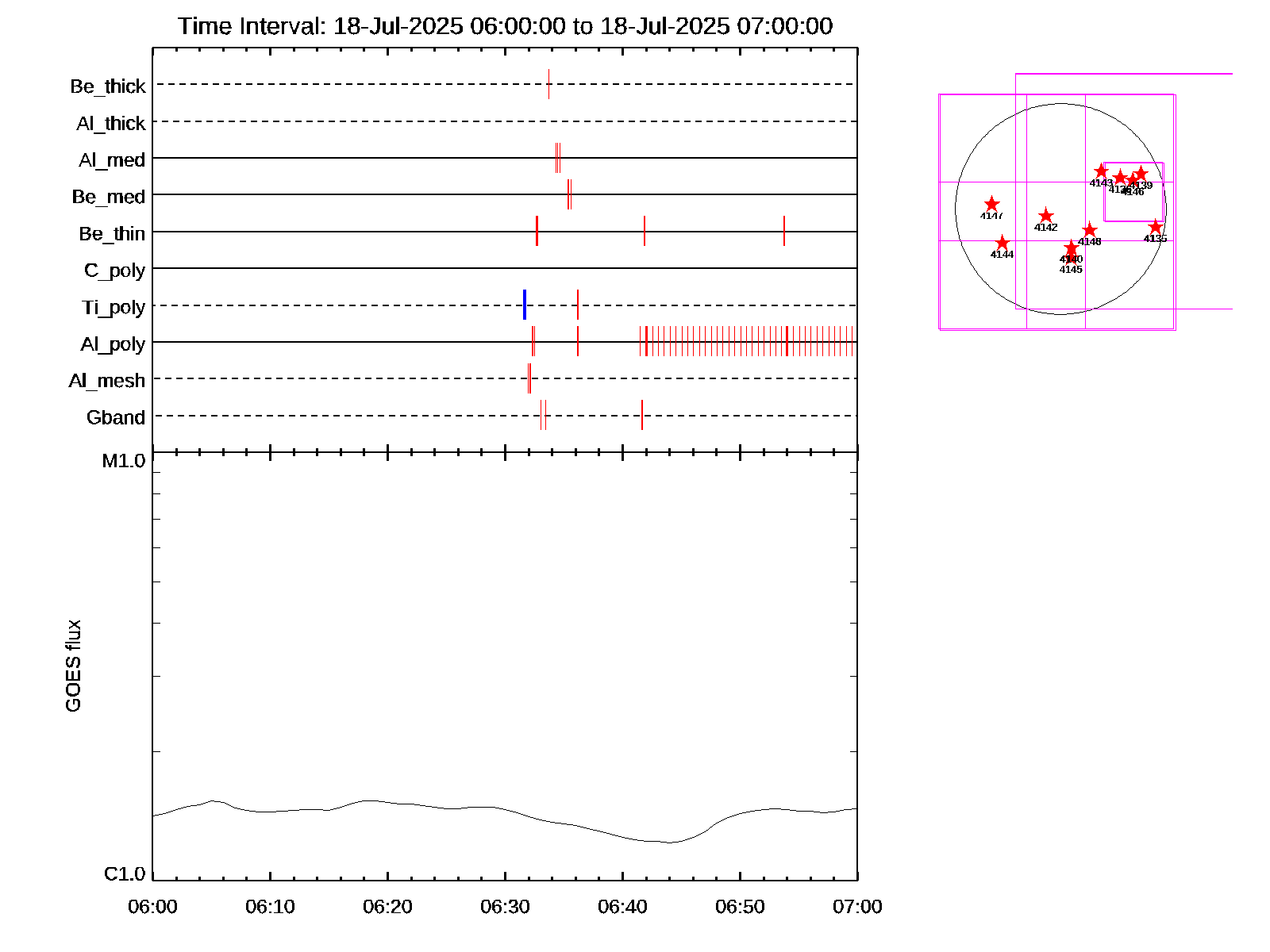
Task: Pick the star marker above label 4139
Action: point(1141,173)
